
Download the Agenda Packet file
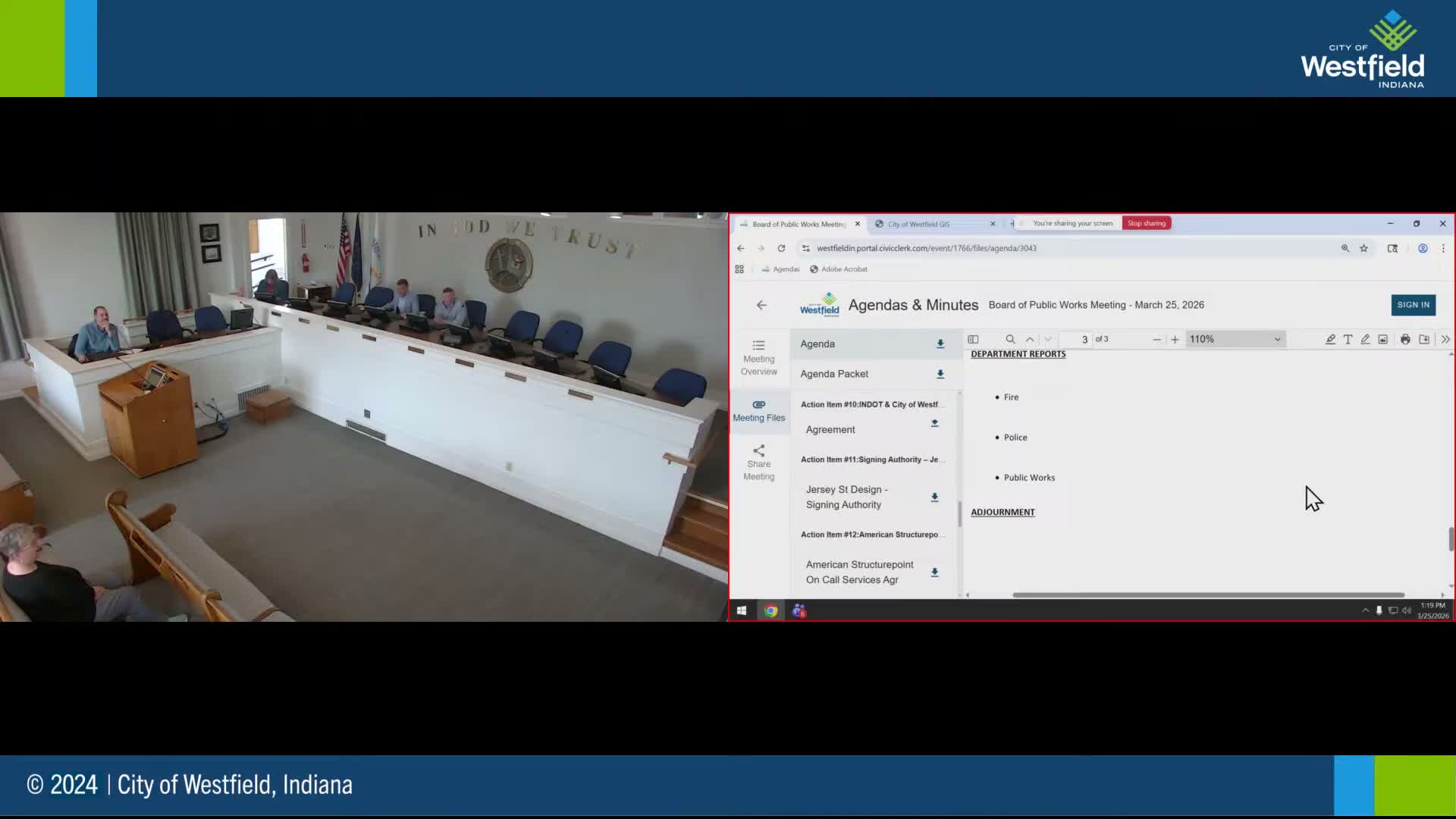940,374
